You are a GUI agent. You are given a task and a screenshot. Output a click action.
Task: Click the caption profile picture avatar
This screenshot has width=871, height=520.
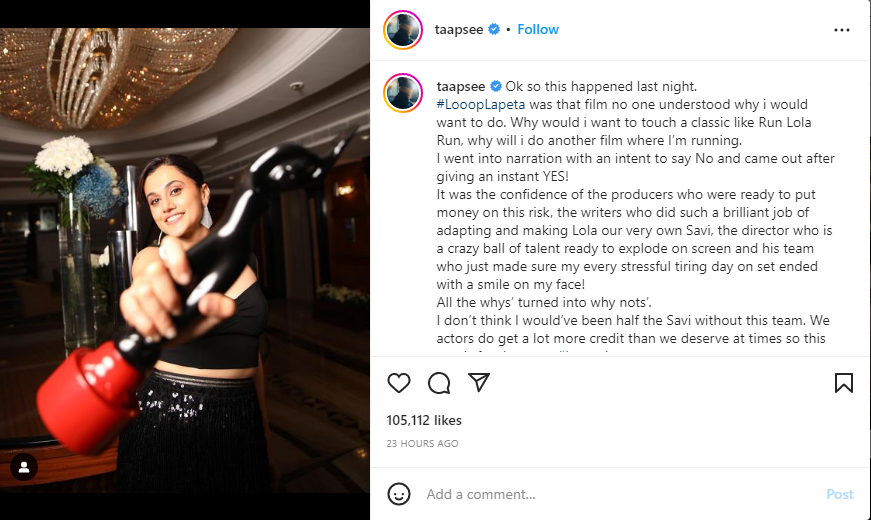pos(404,91)
